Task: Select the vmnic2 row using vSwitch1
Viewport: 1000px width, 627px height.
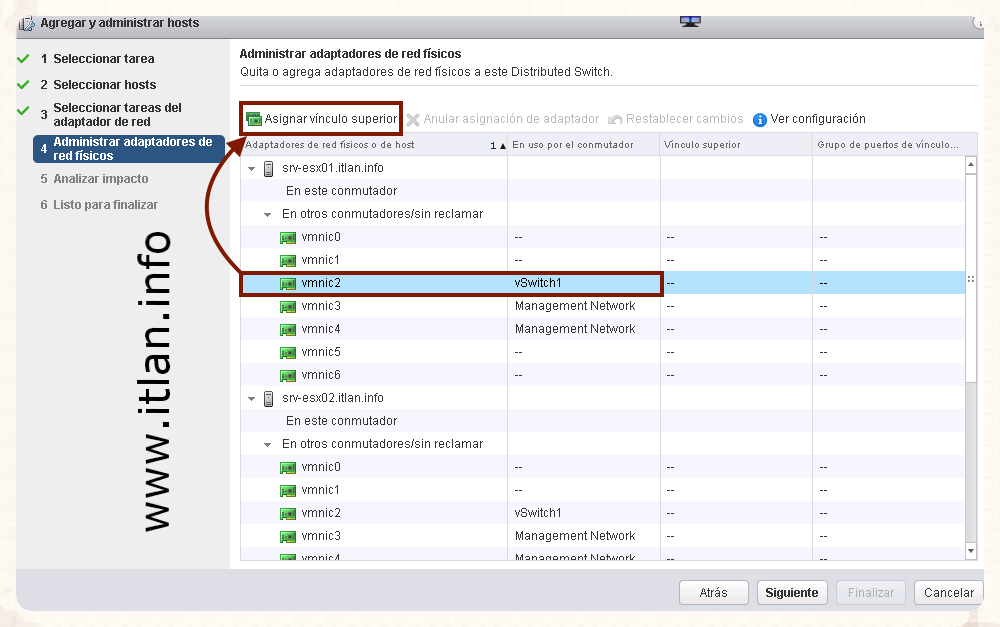Action: coord(450,284)
